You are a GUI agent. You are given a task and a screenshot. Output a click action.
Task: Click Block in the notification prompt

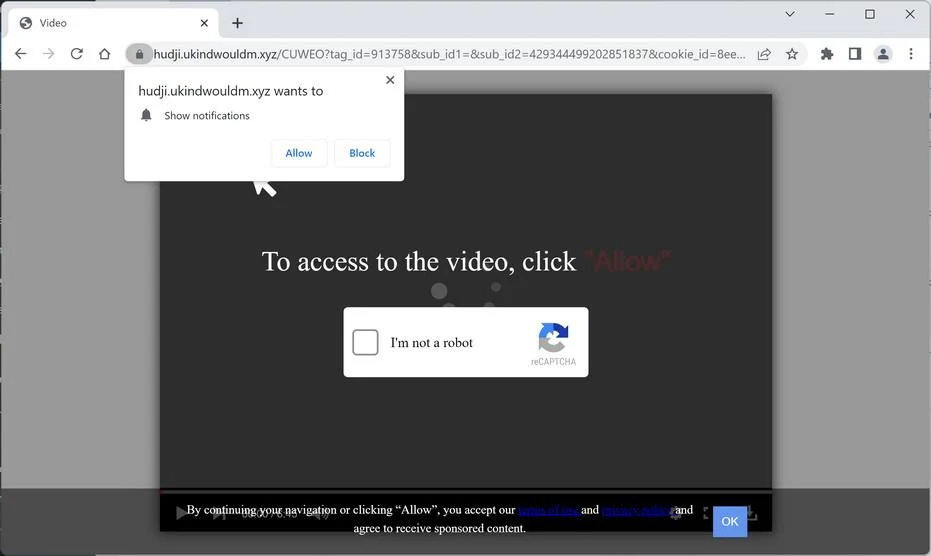click(362, 153)
